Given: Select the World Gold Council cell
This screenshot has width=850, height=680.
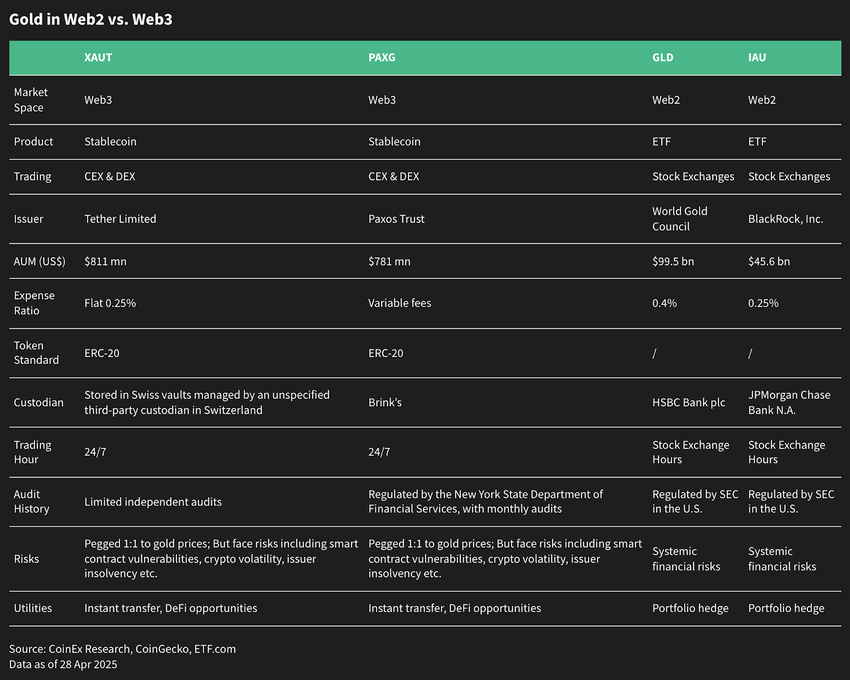Looking at the screenshot, I should click(680, 219).
